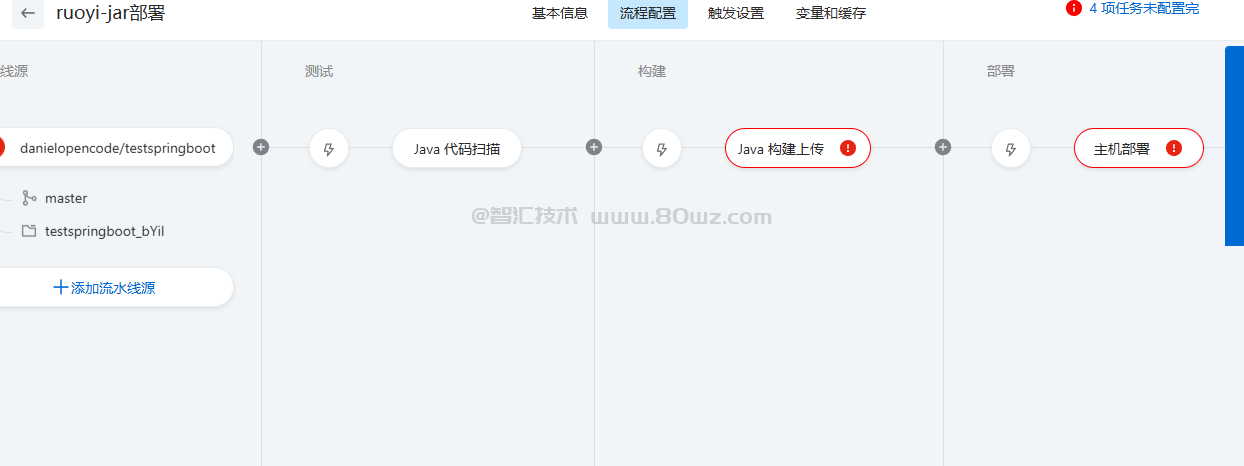Click the red error icon on 主机部署
Viewport: 1244px width, 466px height.
coord(1174,148)
